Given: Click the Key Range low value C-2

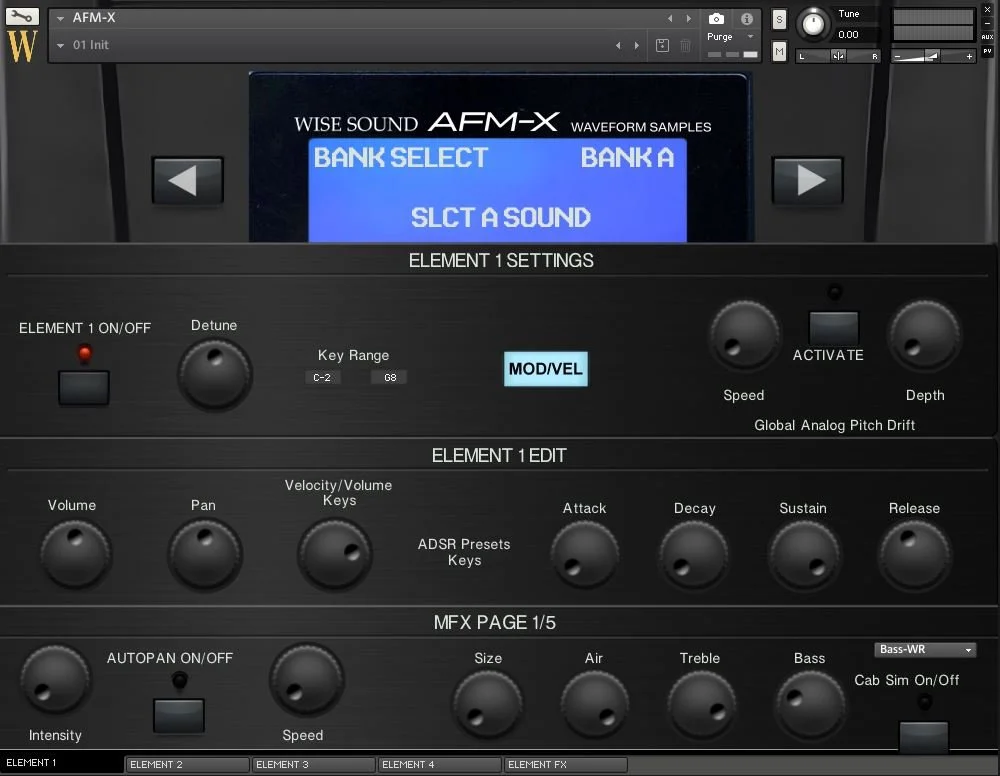Looking at the screenshot, I should (x=322, y=377).
